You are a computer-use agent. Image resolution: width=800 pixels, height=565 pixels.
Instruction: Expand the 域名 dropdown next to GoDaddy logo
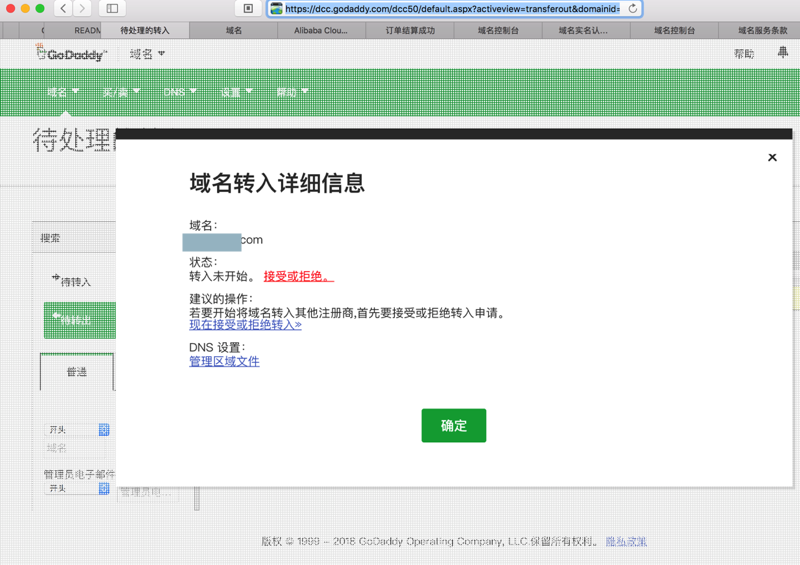(x=147, y=54)
